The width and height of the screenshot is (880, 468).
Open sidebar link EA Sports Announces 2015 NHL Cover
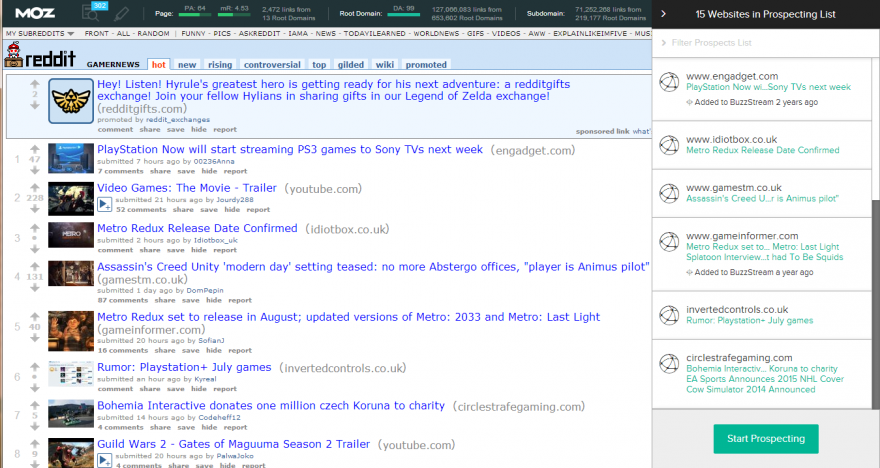pos(764,379)
